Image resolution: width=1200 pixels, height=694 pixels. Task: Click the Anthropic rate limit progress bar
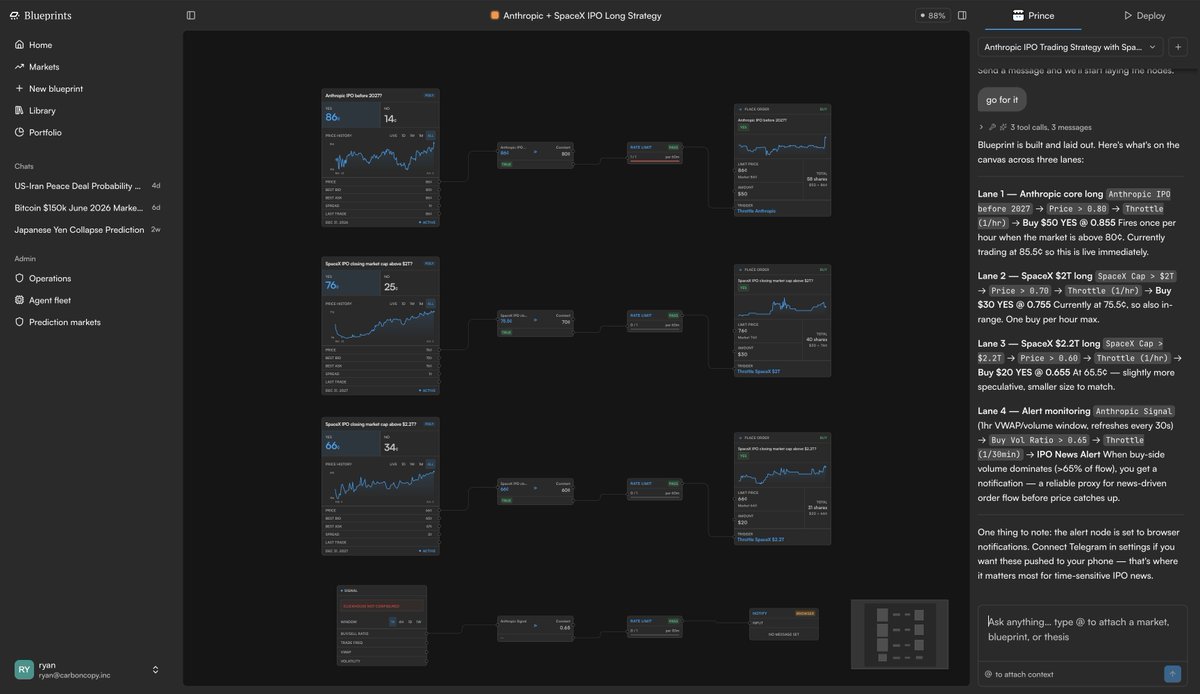pyautogui.click(x=654, y=161)
